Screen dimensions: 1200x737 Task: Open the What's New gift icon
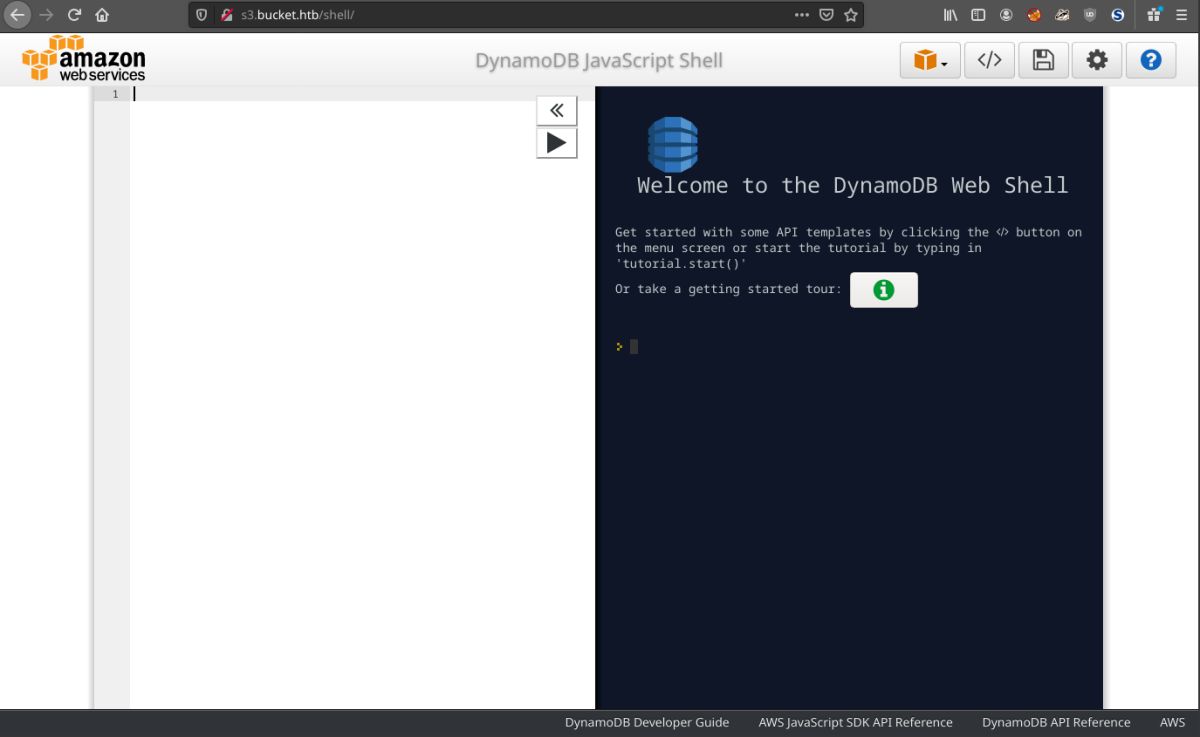(x=1155, y=15)
